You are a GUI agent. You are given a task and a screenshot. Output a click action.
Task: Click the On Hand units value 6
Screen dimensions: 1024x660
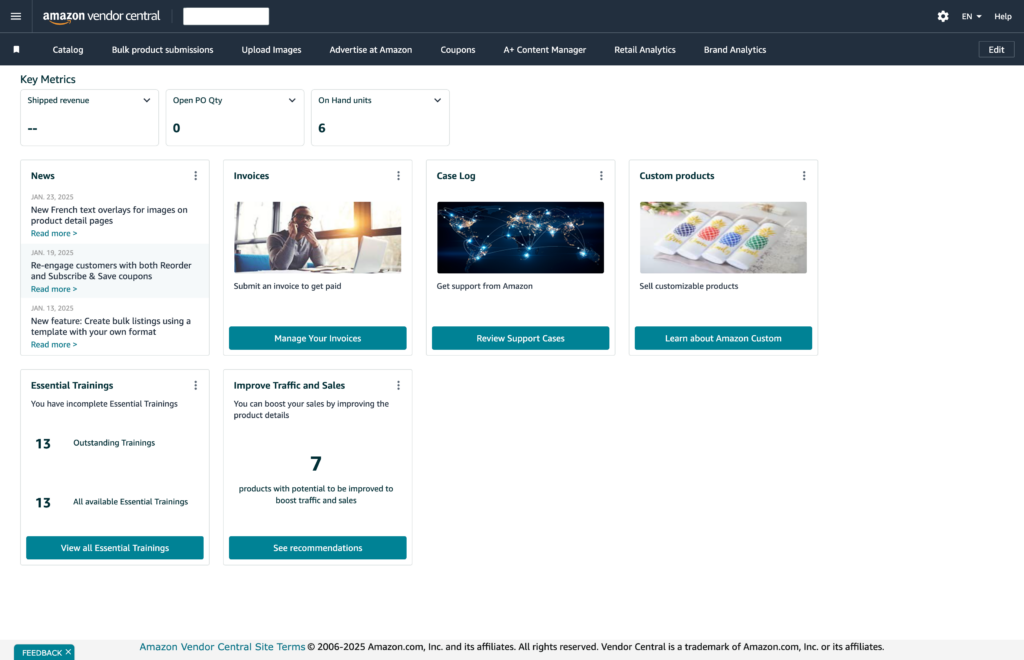[x=321, y=128]
